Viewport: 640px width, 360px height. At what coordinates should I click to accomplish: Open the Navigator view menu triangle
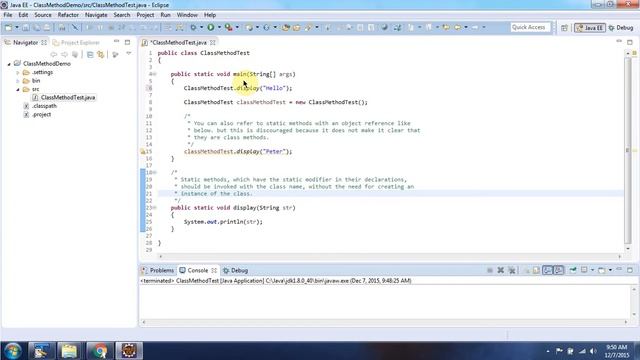(129, 54)
